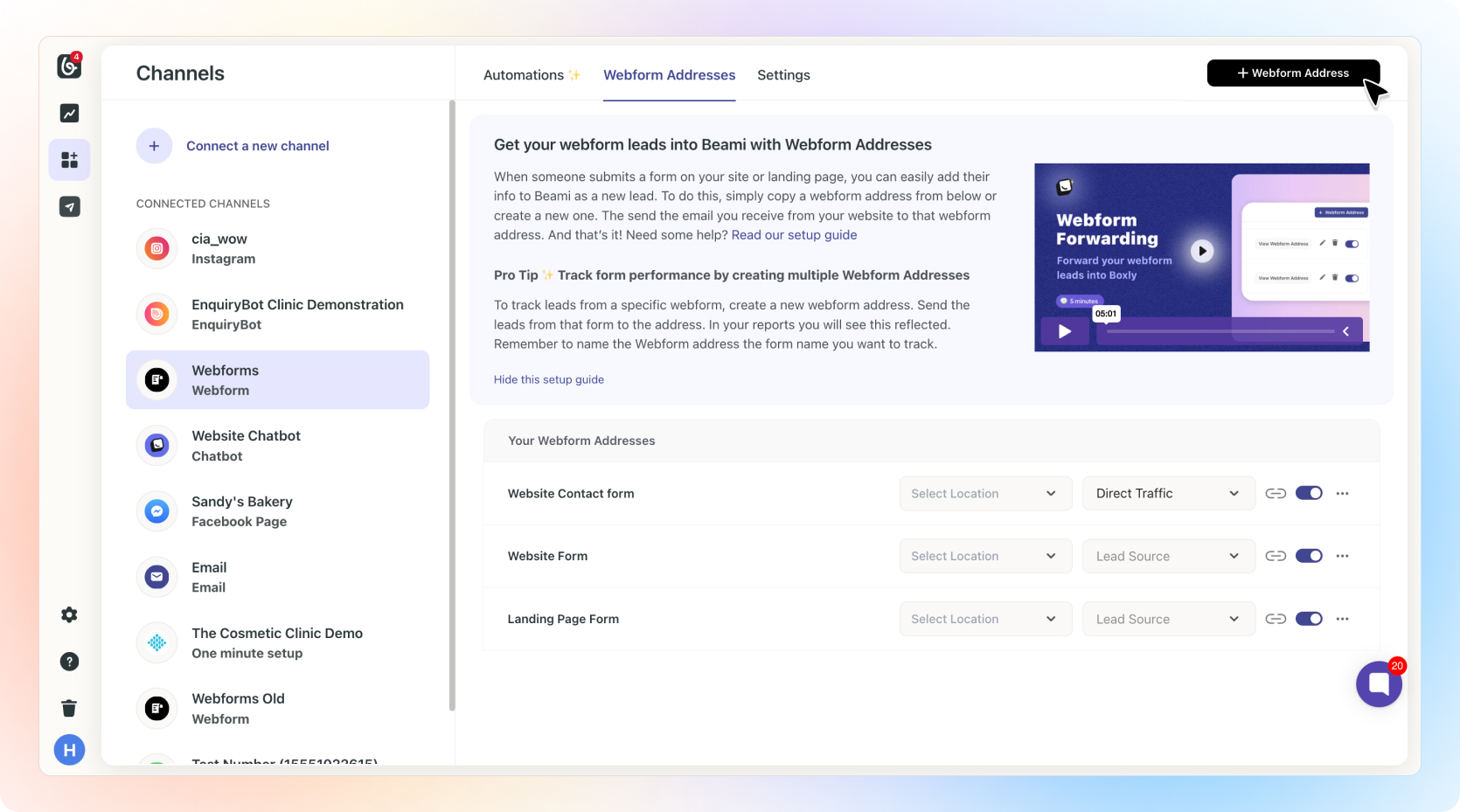1460x812 pixels.
Task: Open the chat support bubble
Action: click(x=1379, y=684)
